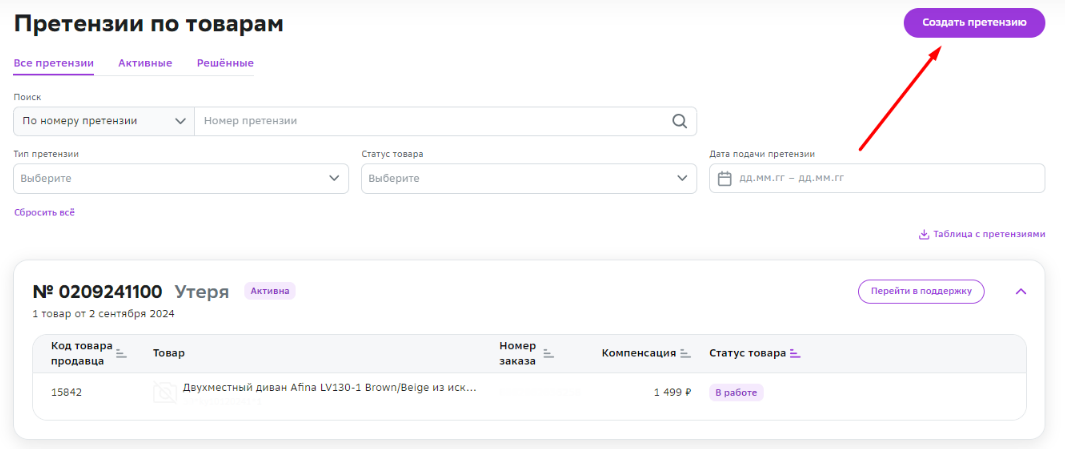Image resolution: width=1065 pixels, height=449 pixels.
Task: Click Перейти в поддержку button
Action: 921,291
